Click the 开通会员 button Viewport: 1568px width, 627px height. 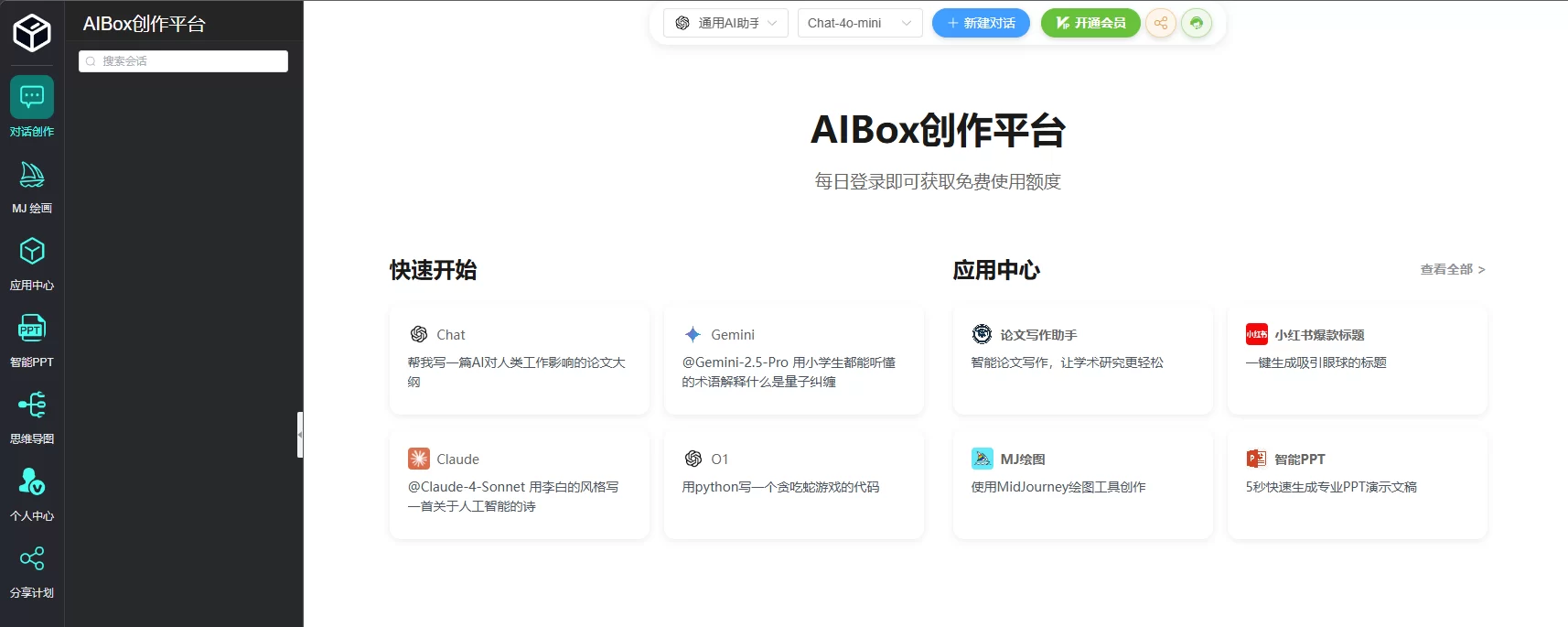[1090, 23]
